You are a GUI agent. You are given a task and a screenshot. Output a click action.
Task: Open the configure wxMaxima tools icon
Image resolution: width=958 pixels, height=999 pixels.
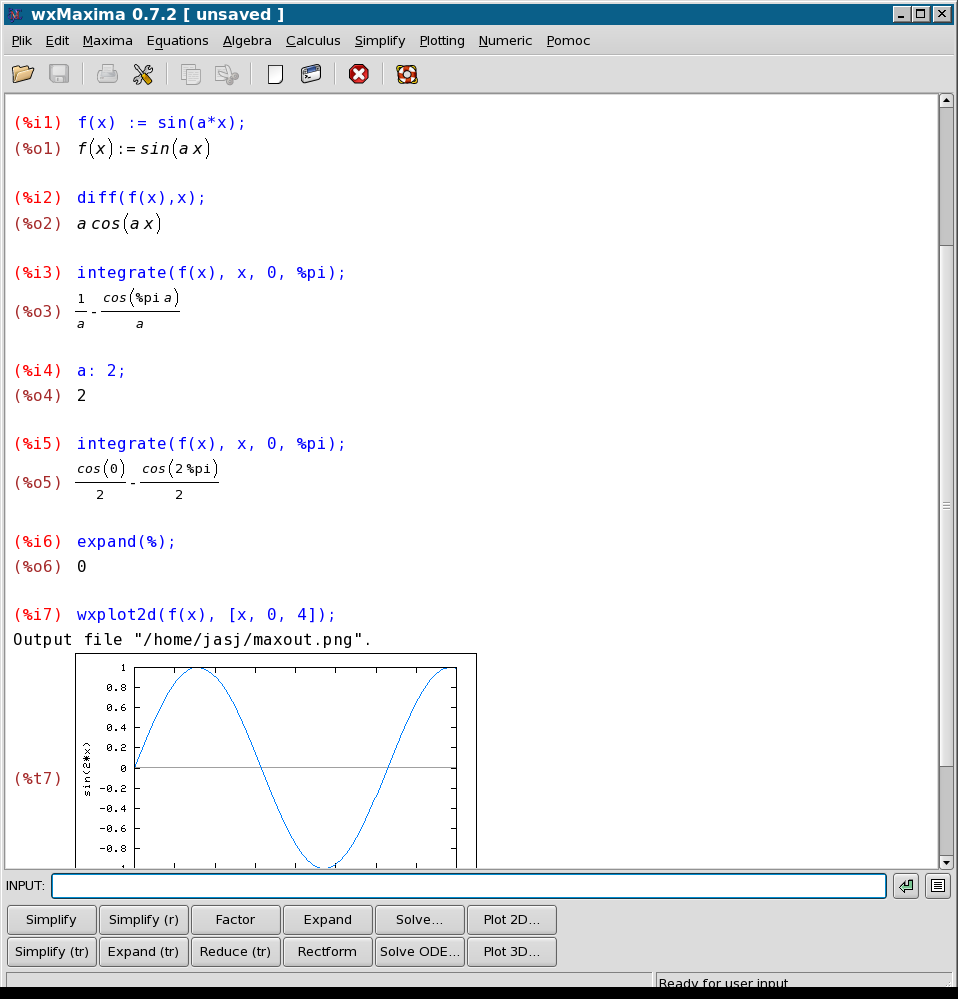tap(142, 74)
